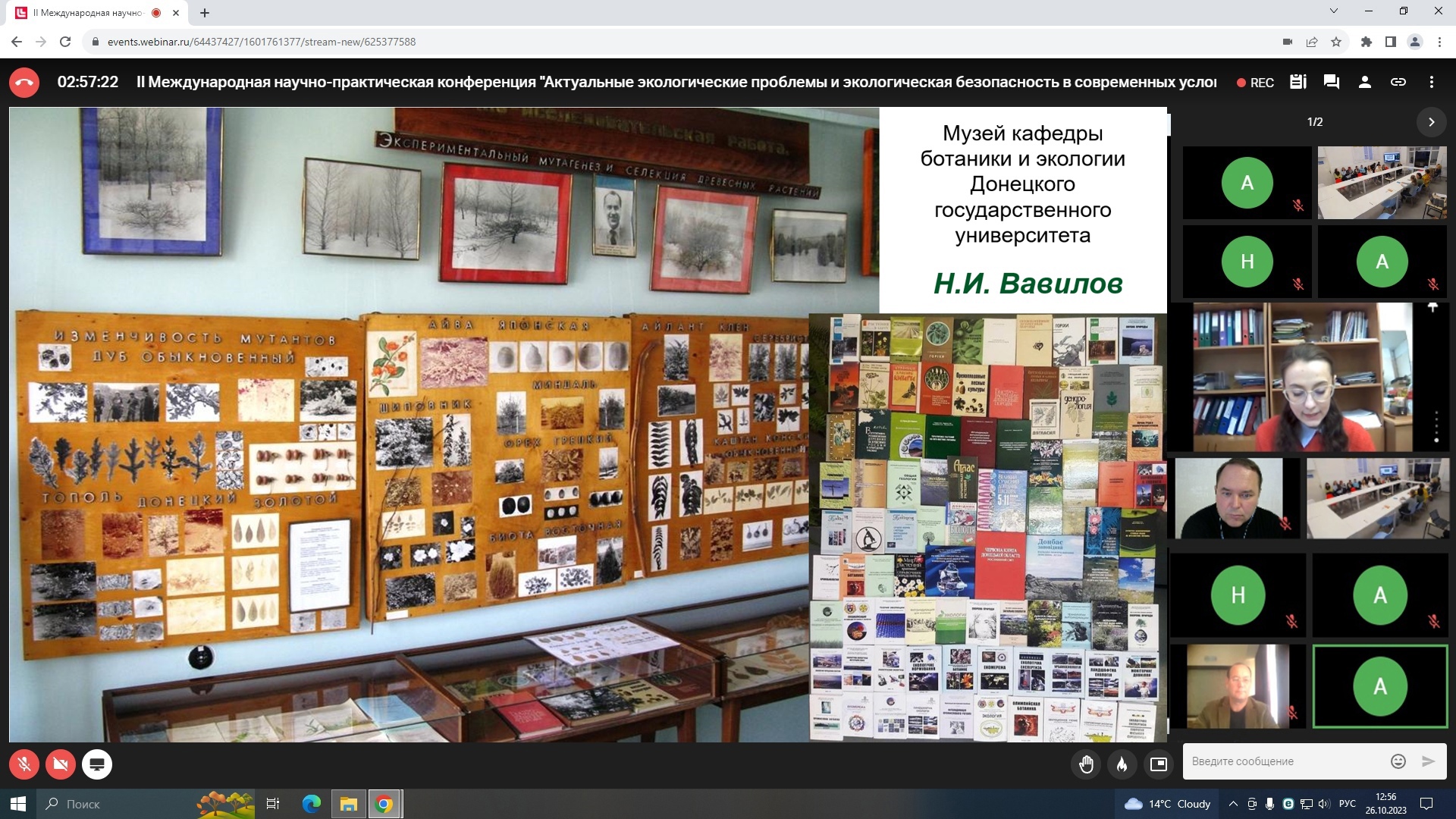The width and height of the screenshot is (1456, 819).
Task: Launch Microsoft Edge from the taskbar
Action: [312, 804]
